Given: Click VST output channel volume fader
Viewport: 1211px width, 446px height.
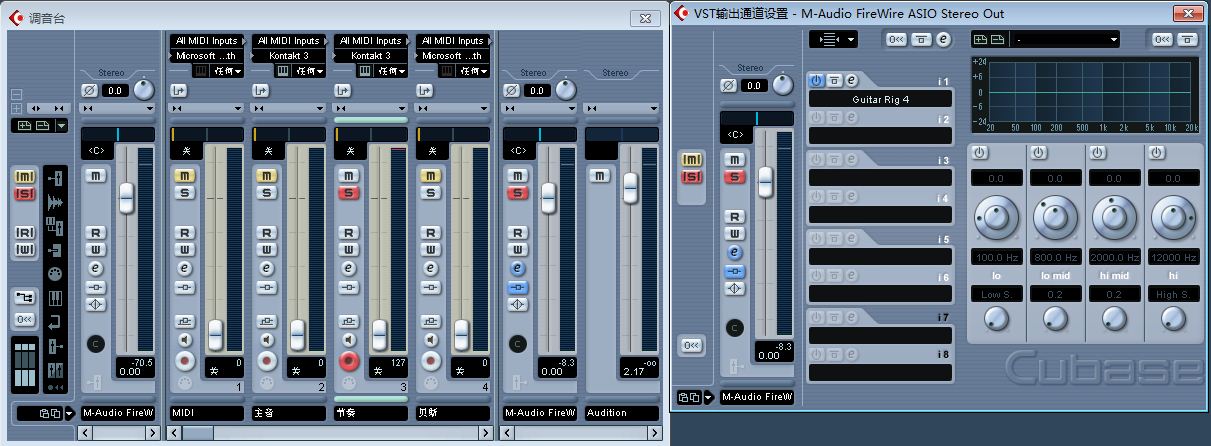Looking at the screenshot, I should (x=765, y=181).
